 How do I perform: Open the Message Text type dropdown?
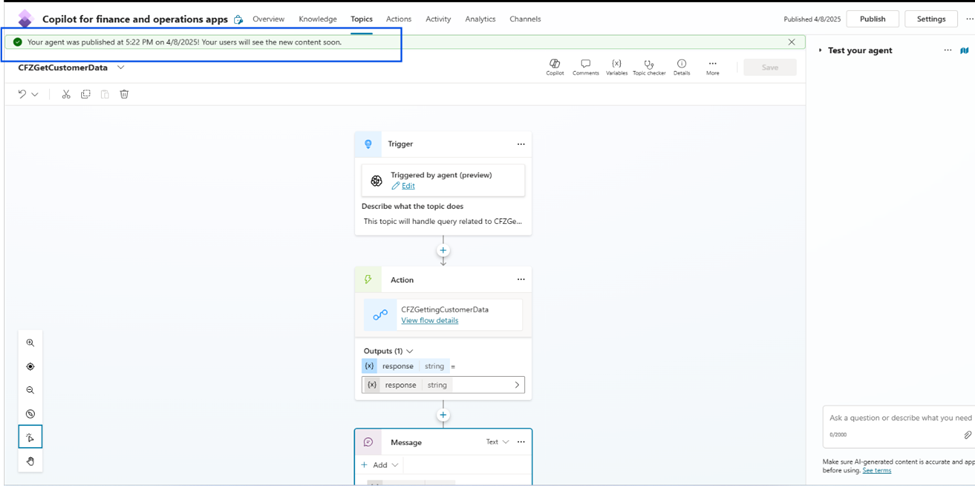click(497, 442)
